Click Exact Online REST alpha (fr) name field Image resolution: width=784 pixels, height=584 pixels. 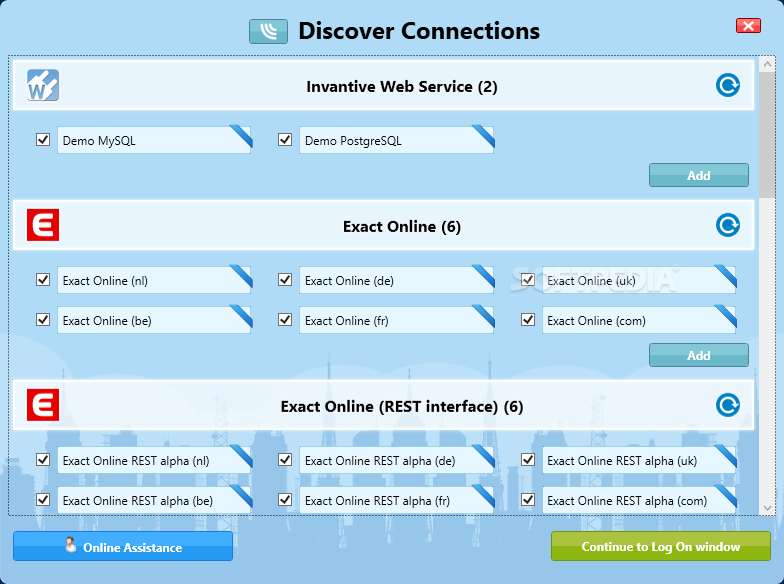(x=396, y=500)
